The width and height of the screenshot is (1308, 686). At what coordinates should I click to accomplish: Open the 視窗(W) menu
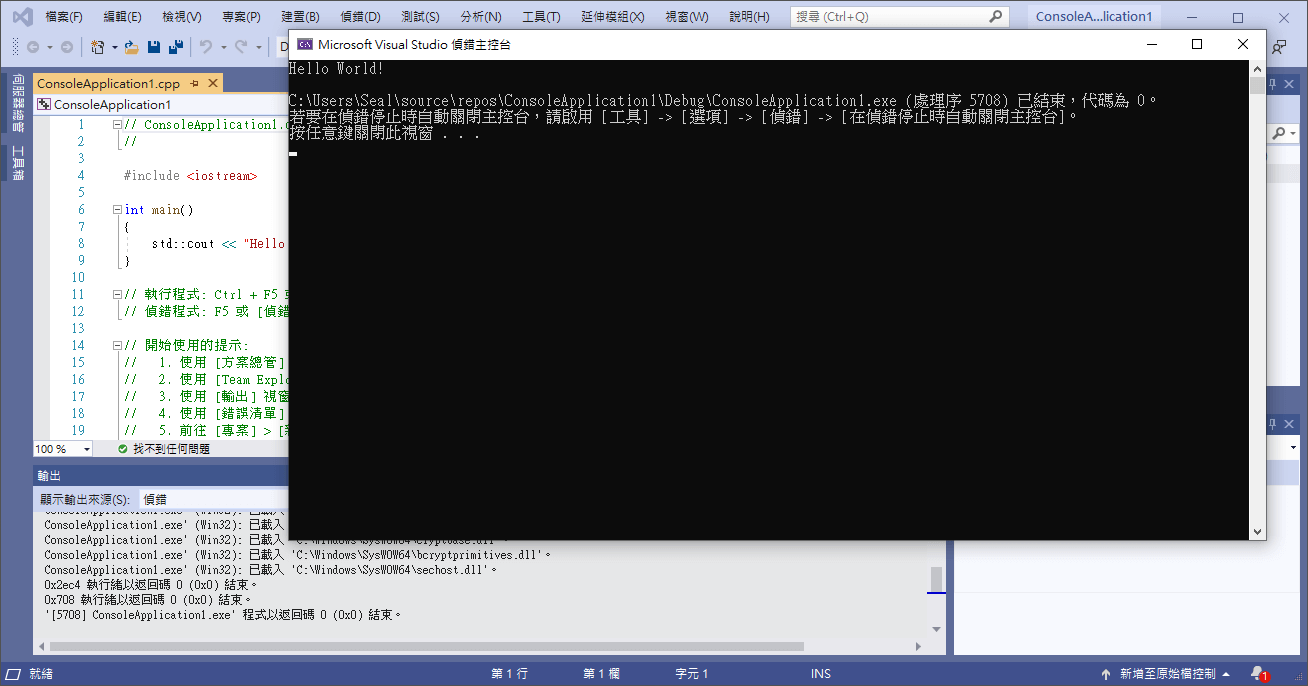687,17
